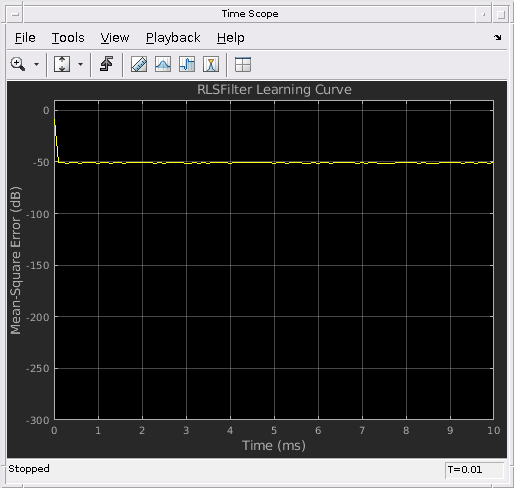This screenshot has width=514, height=488.
Task: Click the T=0.01 time status field
Action: [x=475, y=470]
